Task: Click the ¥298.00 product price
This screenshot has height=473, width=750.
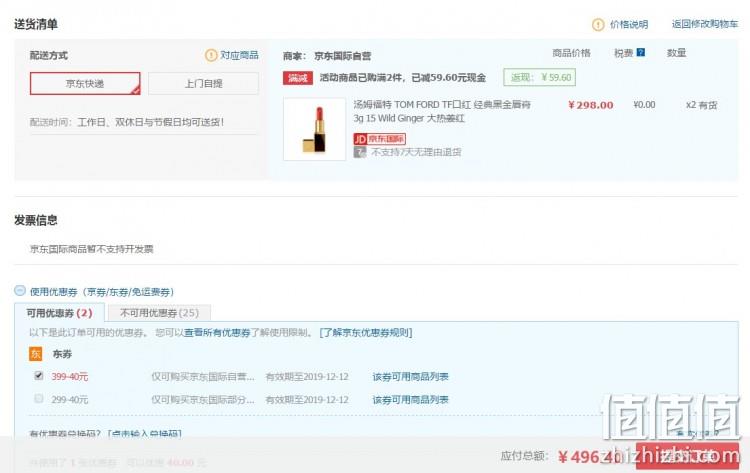Action: point(590,105)
